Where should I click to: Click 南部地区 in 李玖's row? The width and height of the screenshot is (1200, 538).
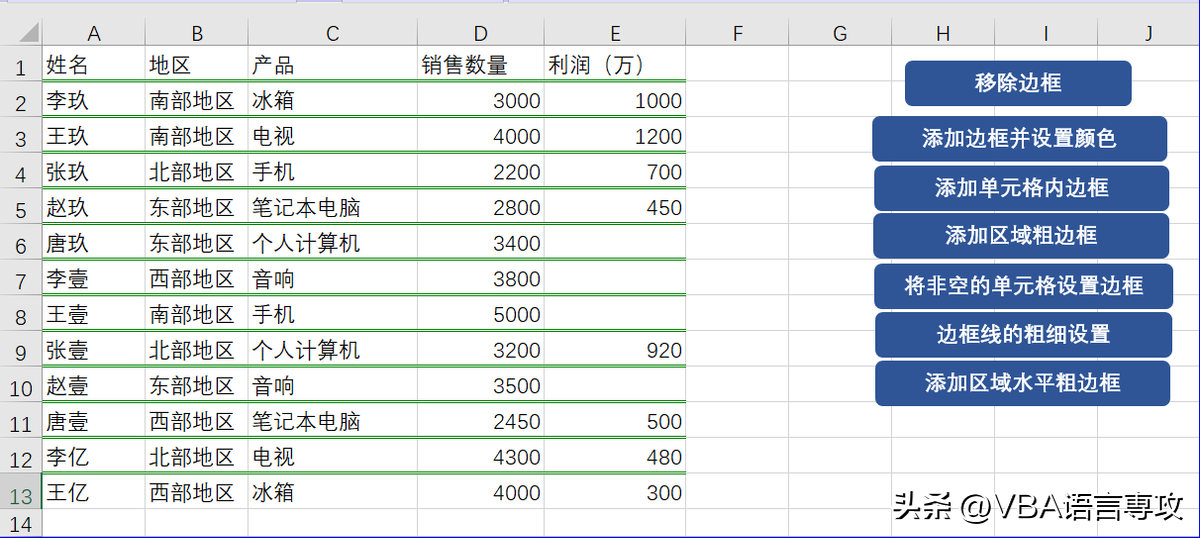pyautogui.click(x=196, y=101)
